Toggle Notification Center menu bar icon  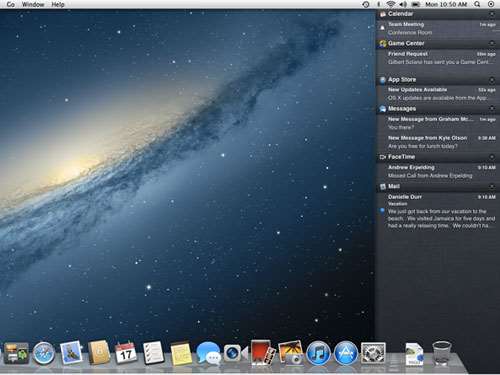pyautogui.click(x=491, y=4)
